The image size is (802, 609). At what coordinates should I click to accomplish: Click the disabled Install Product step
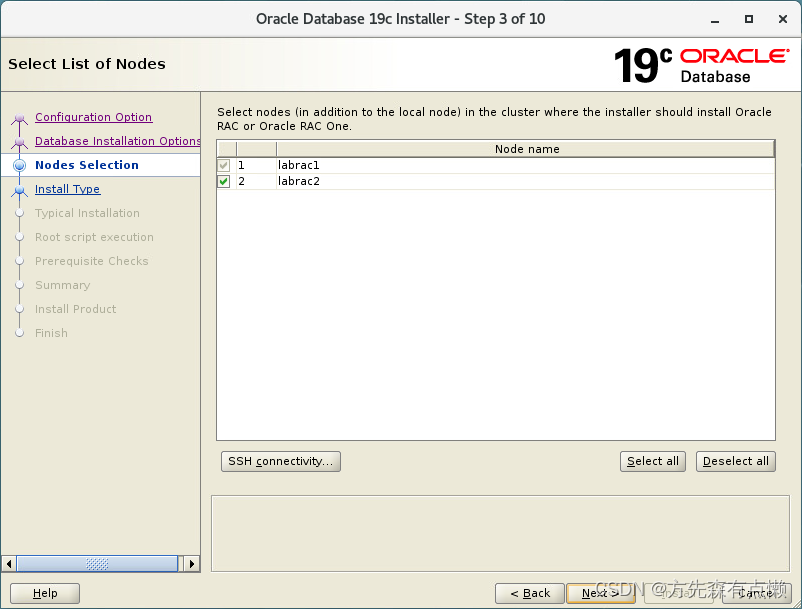click(75, 309)
